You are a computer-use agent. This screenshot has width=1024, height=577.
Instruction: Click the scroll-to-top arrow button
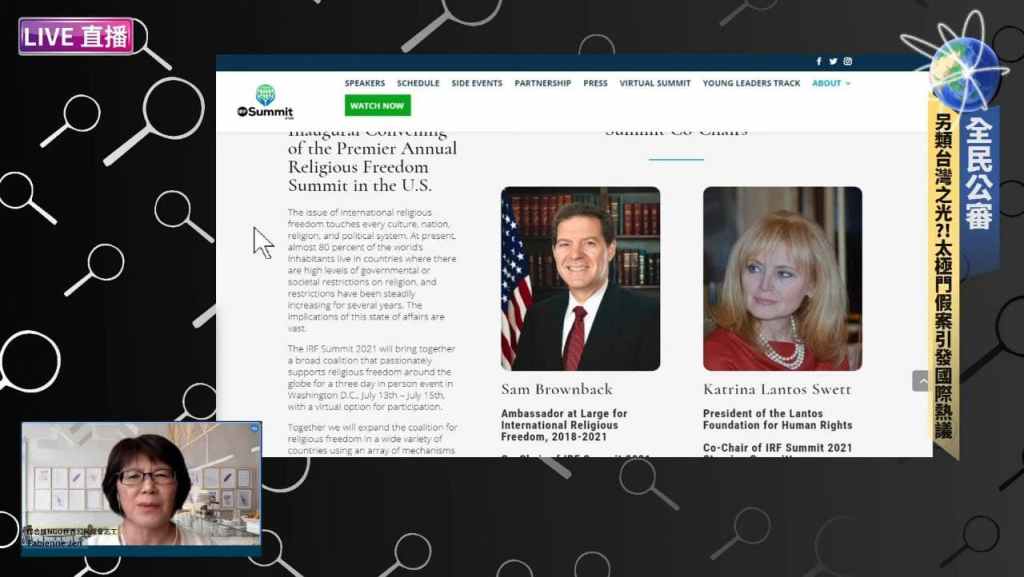[920, 381]
